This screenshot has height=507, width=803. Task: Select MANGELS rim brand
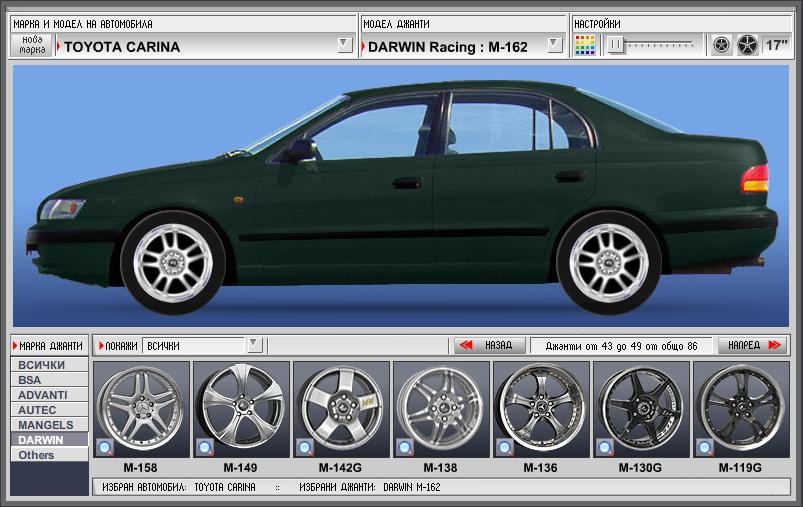coord(49,425)
